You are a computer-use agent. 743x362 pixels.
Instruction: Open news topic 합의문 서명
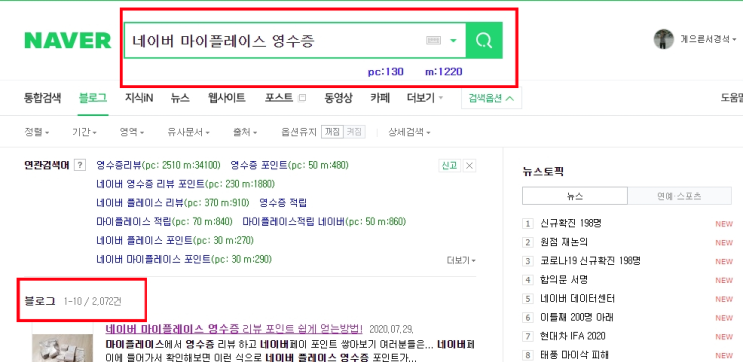(x=564, y=280)
